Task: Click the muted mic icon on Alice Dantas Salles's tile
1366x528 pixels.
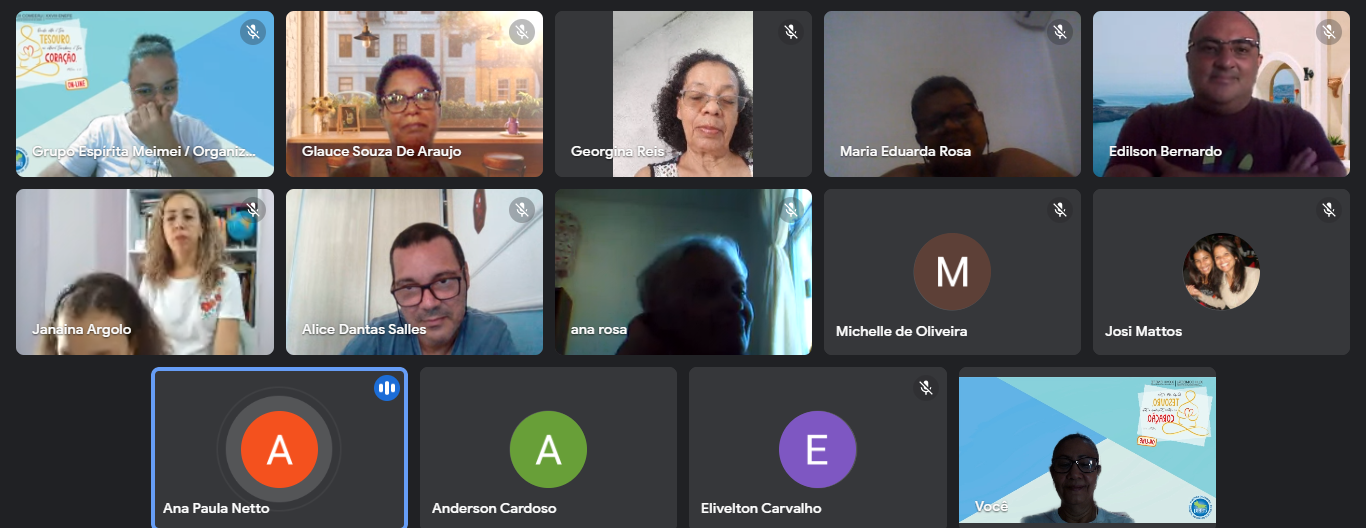Action: click(x=522, y=210)
